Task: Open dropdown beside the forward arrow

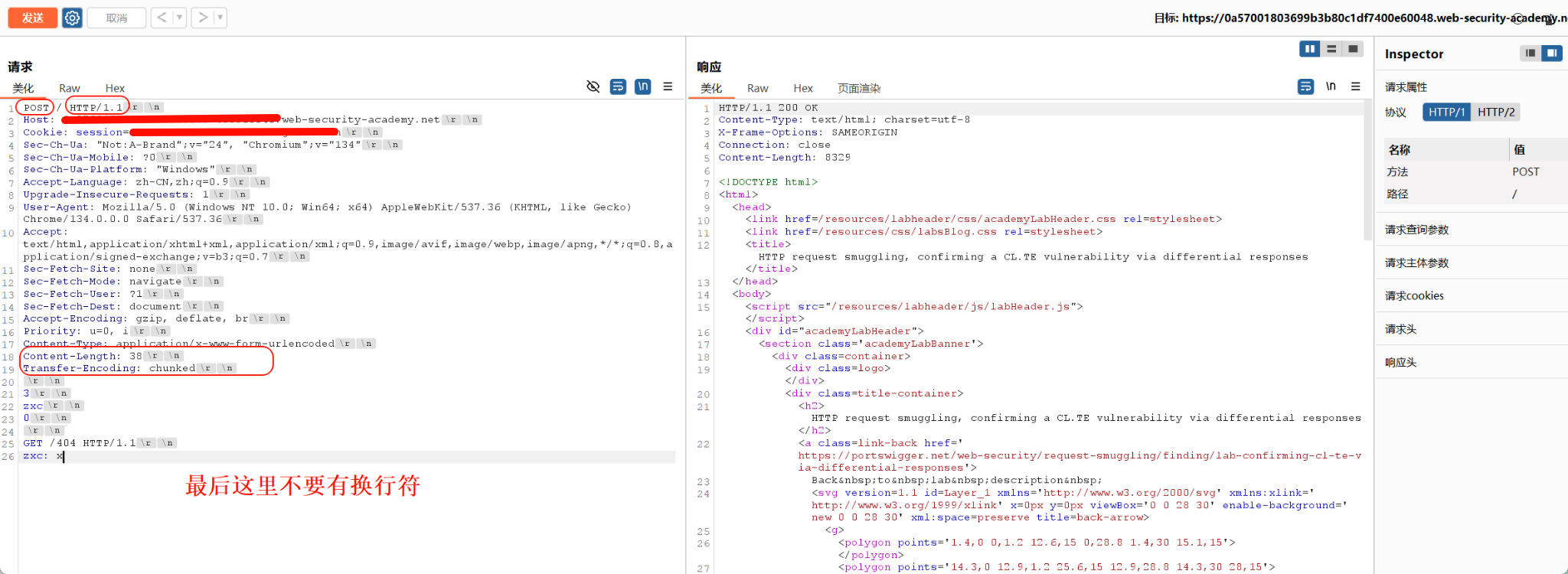Action: point(220,17)
